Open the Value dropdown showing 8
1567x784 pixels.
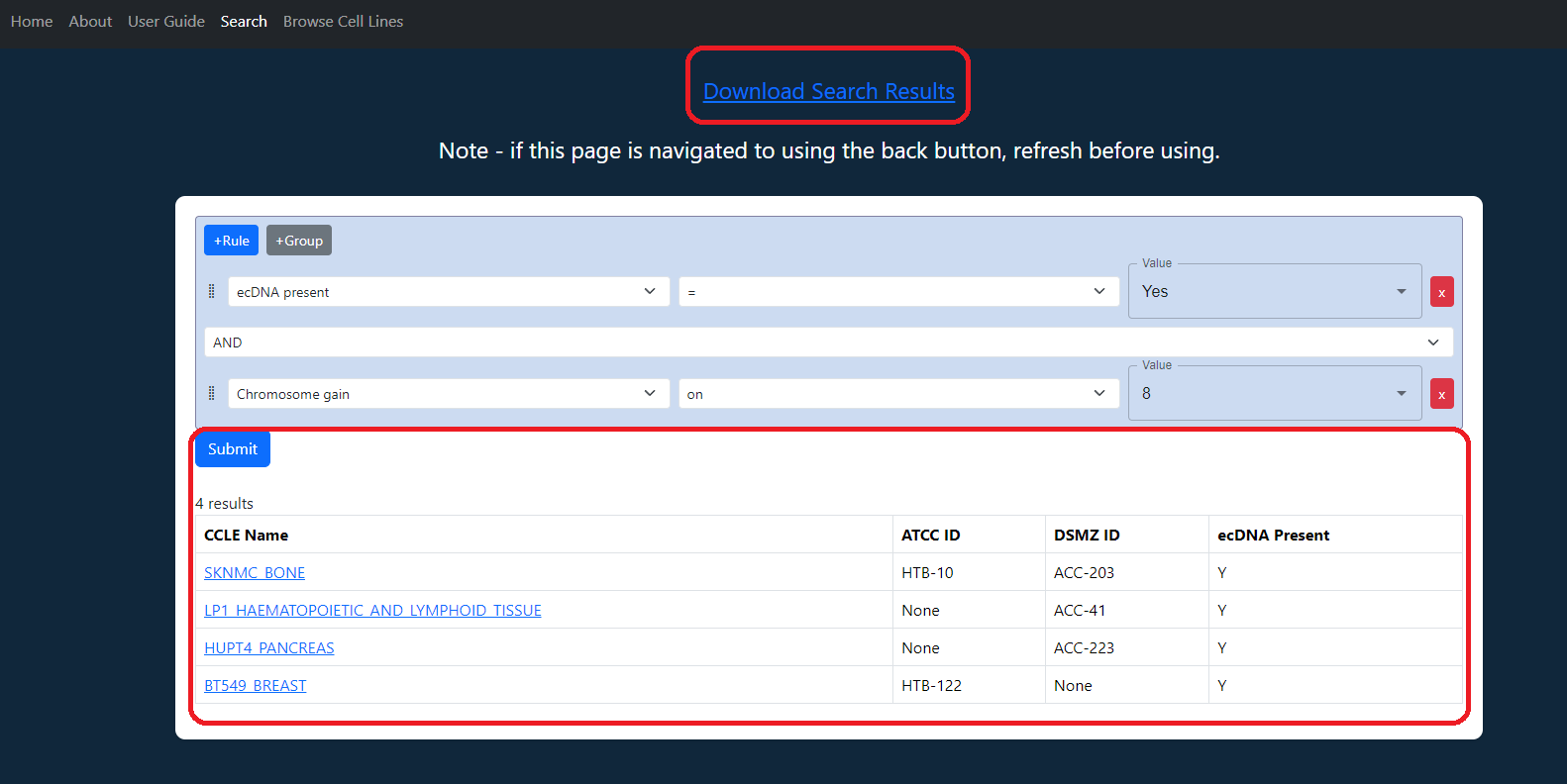coord(1275,393)
